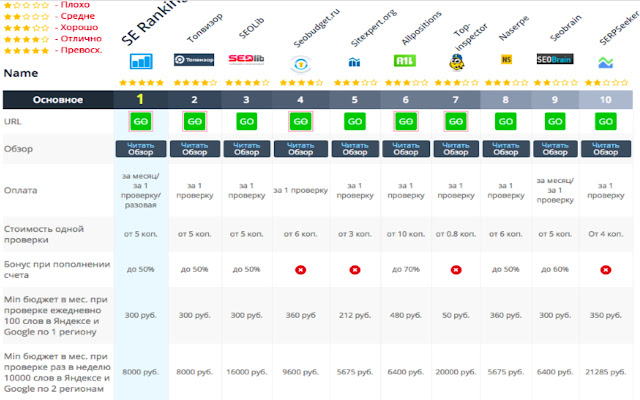This screenshot has width=640, height=400.
Task: Click 'от 0.8 коп.' price cell
Action: [456, 234]
